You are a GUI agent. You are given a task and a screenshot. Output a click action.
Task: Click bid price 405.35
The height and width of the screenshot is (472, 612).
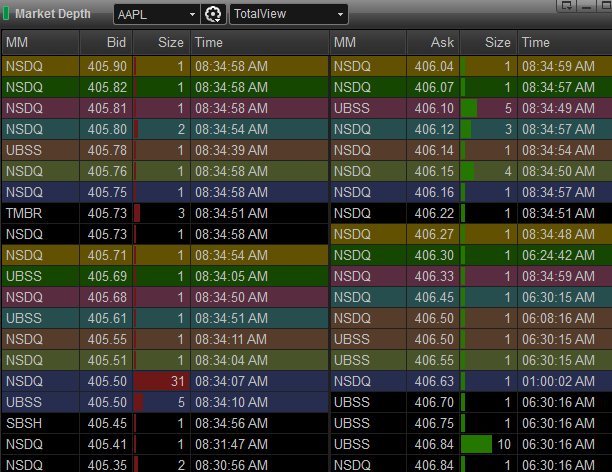pos(107,465)
